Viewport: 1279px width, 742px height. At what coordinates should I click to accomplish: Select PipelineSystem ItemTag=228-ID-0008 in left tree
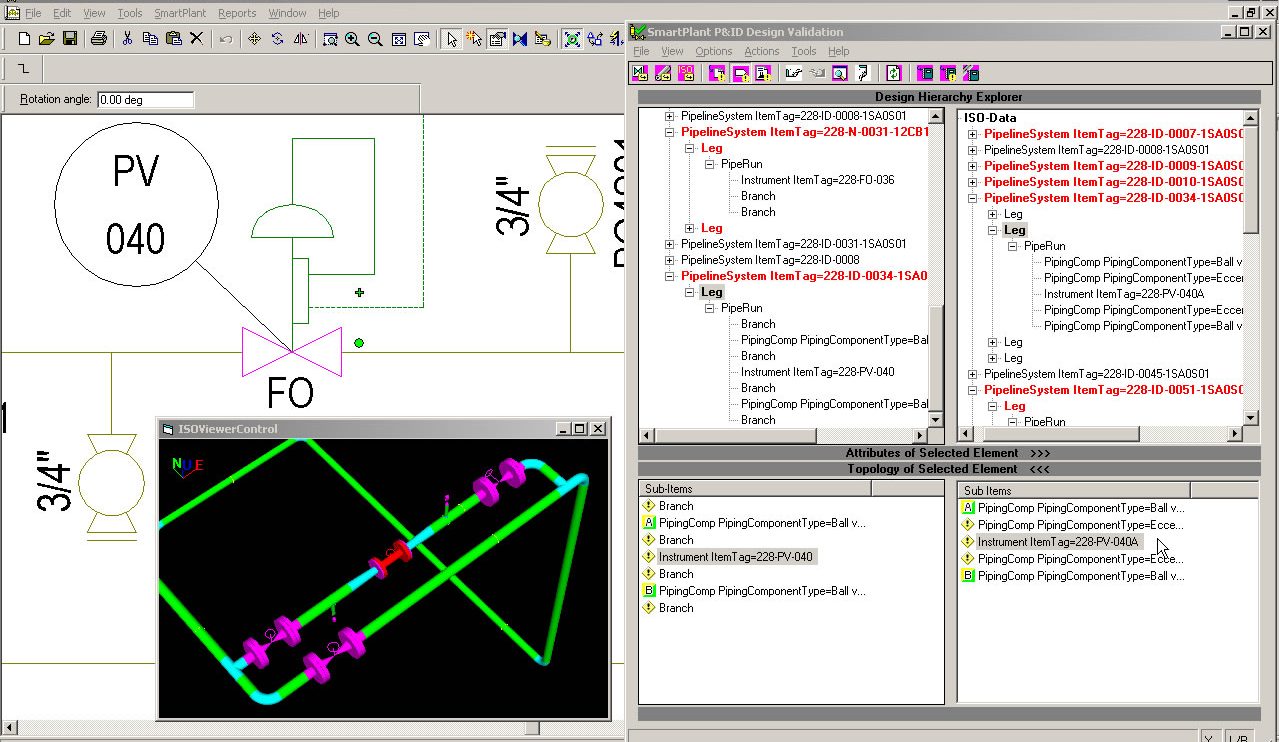pos(770,260)
